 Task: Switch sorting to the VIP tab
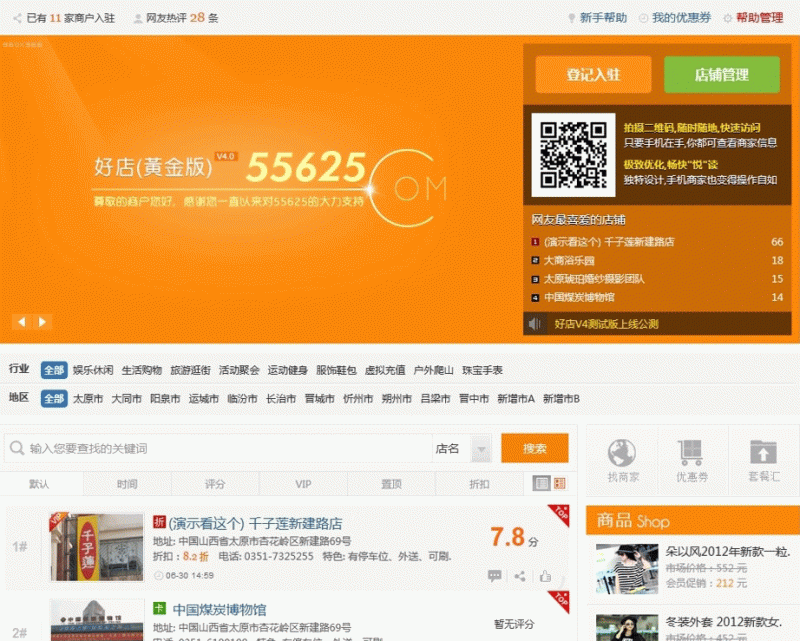pyautogui.click(x=303, y=484)
